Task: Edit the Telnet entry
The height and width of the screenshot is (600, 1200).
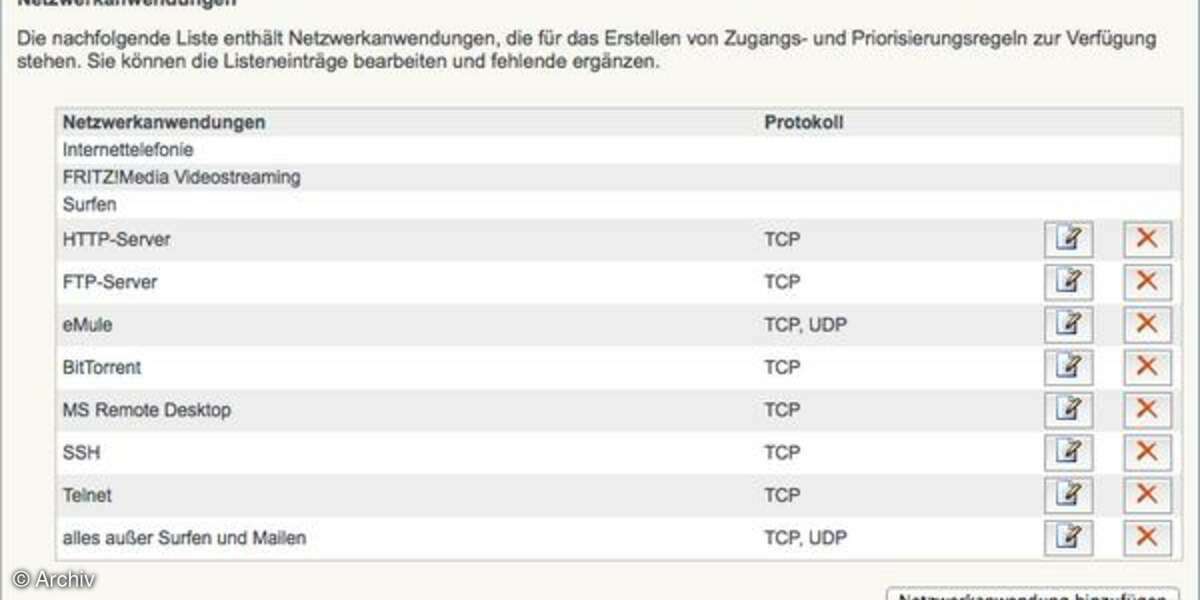Action: 1069,495
